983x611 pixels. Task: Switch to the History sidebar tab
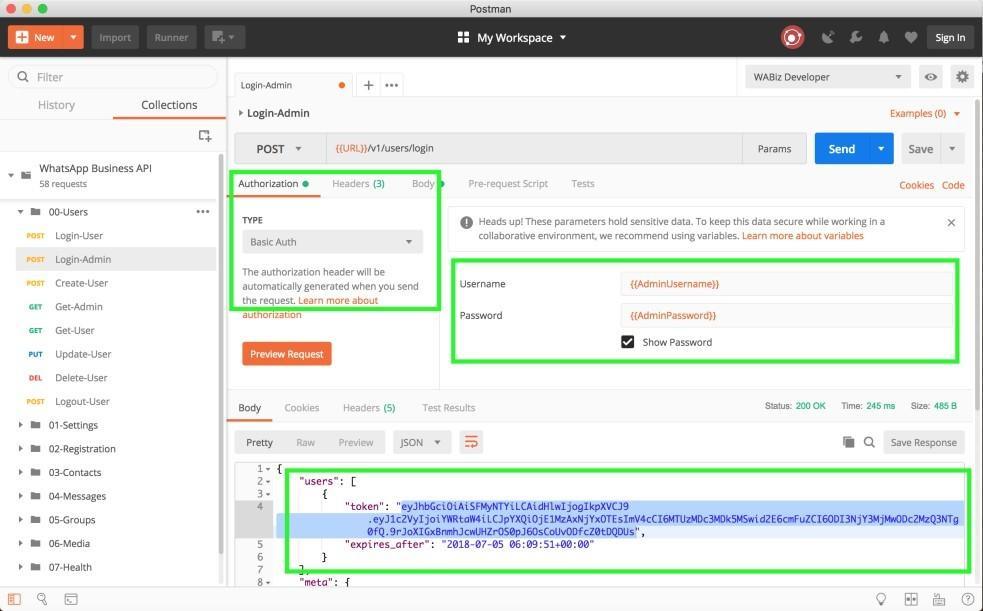pos(56,105)
